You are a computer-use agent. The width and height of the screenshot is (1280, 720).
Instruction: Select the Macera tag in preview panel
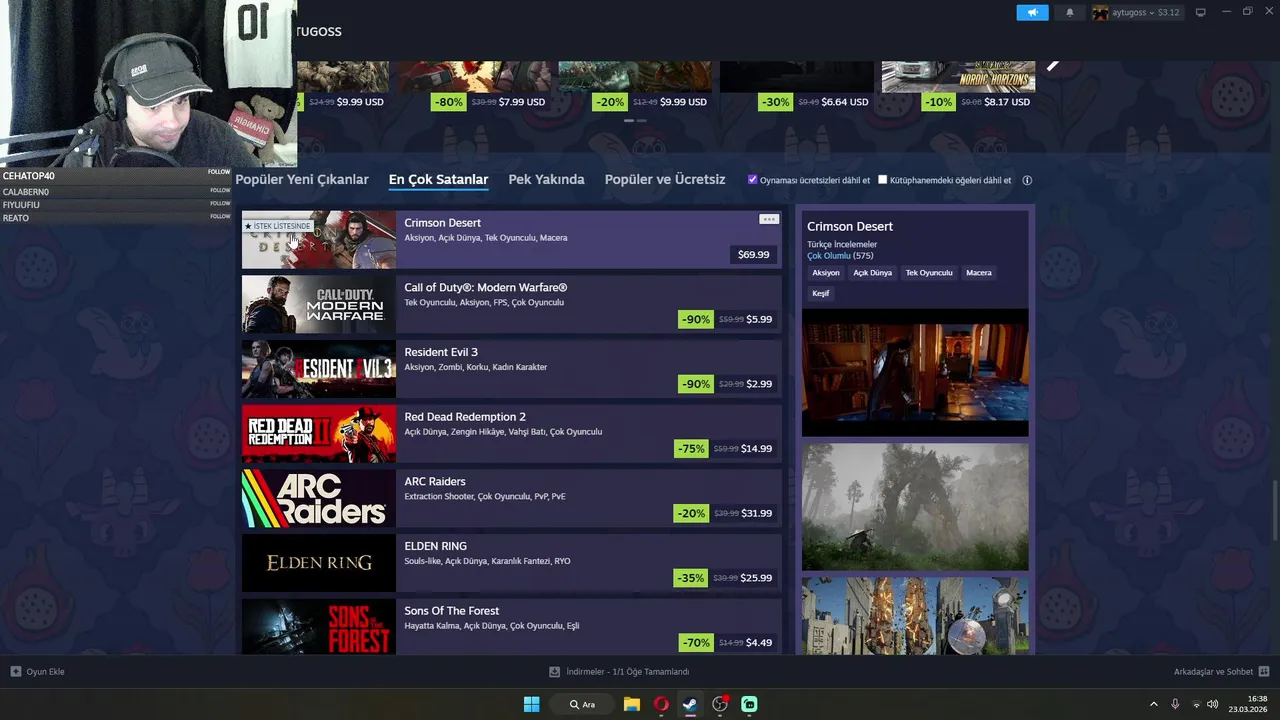click(979, 273)
